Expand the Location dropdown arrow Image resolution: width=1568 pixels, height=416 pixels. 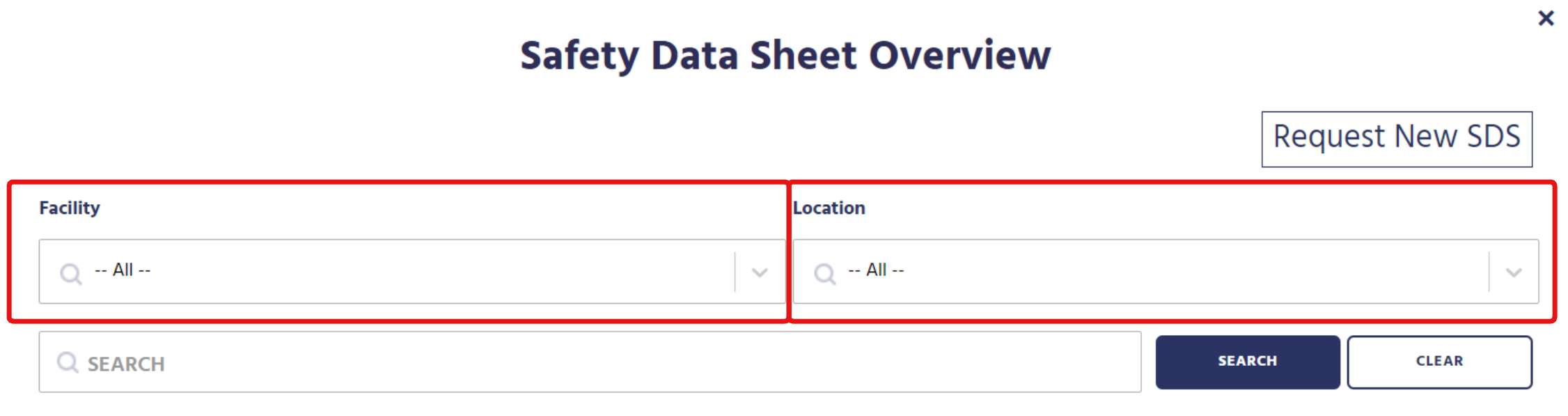point(1514,272)
